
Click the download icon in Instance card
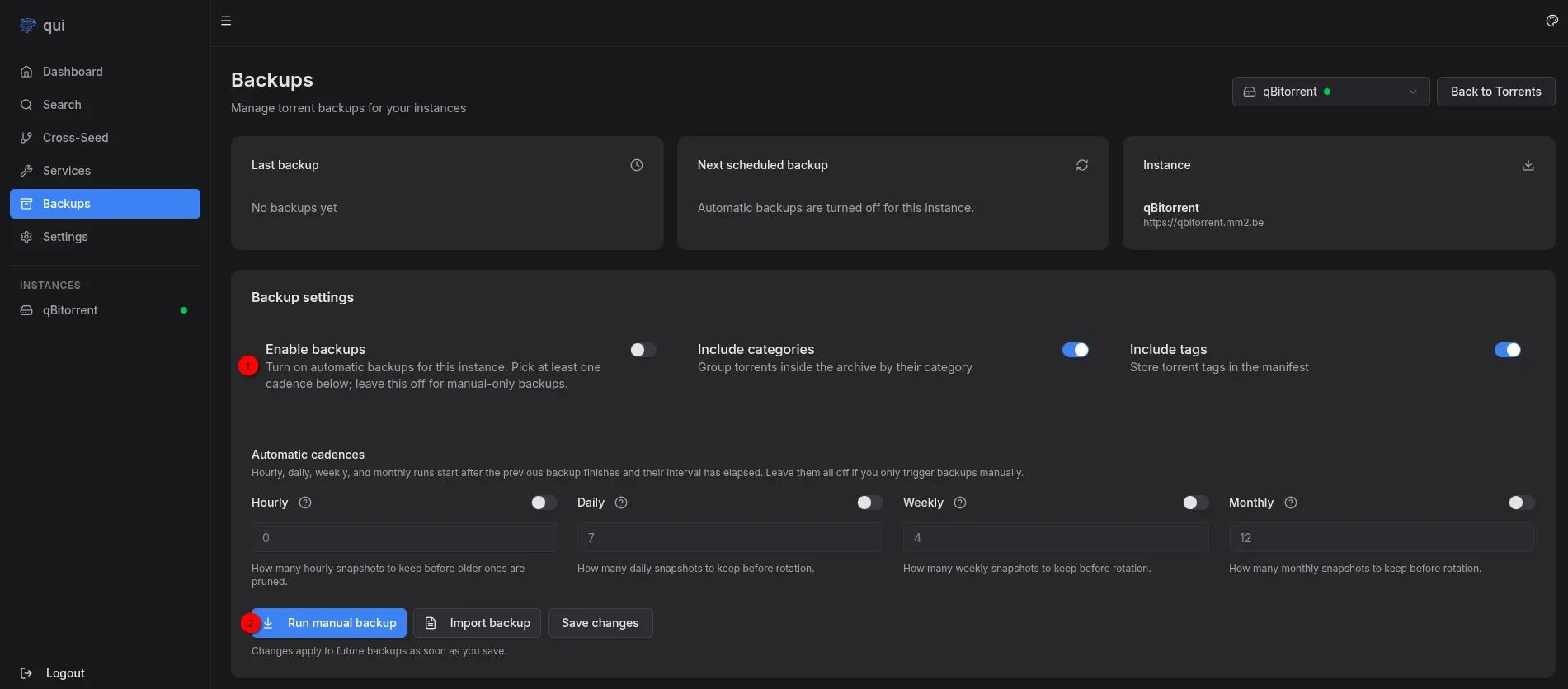(x=1528, y=165)
